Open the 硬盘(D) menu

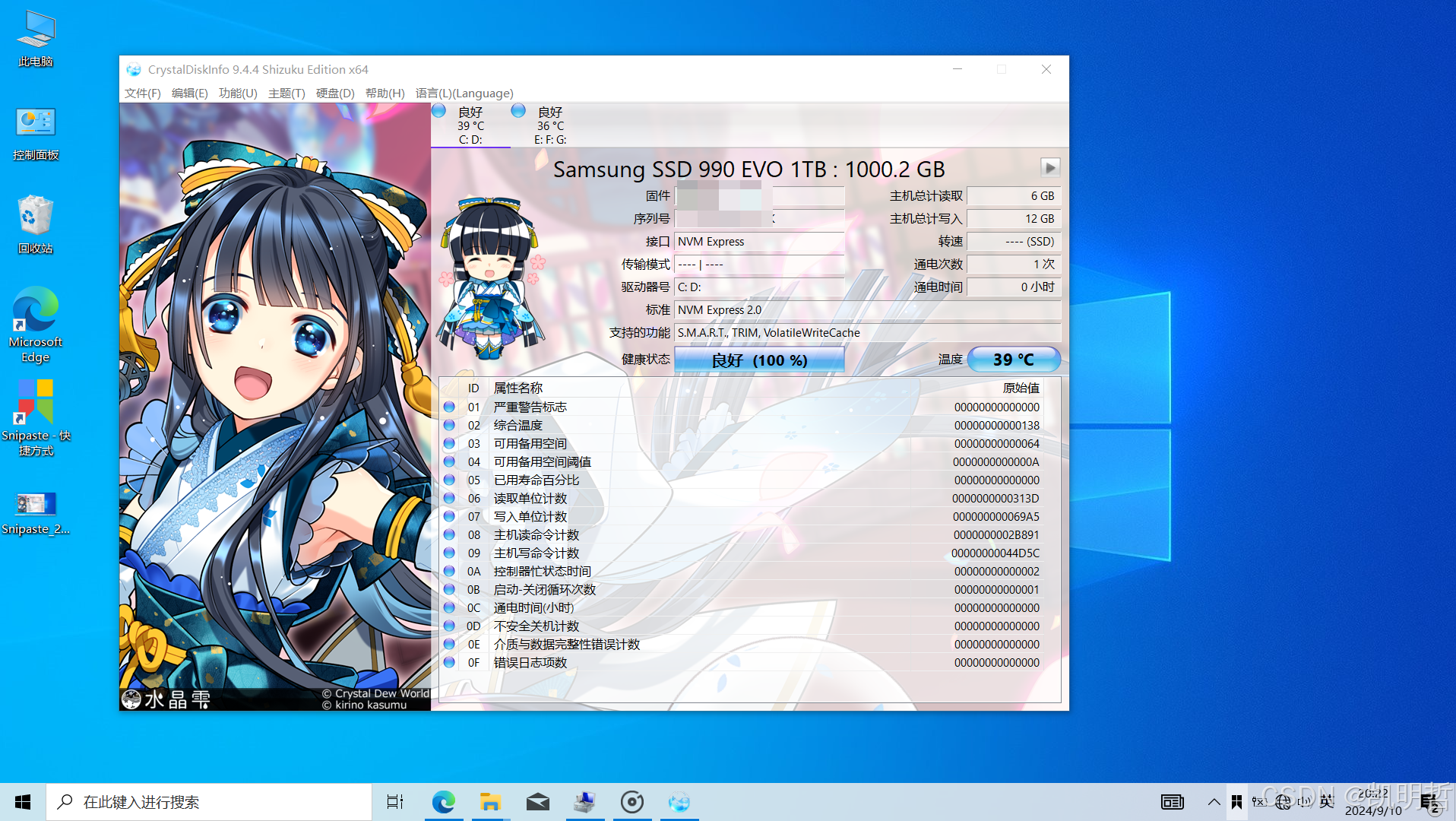[x=335, y=93]
